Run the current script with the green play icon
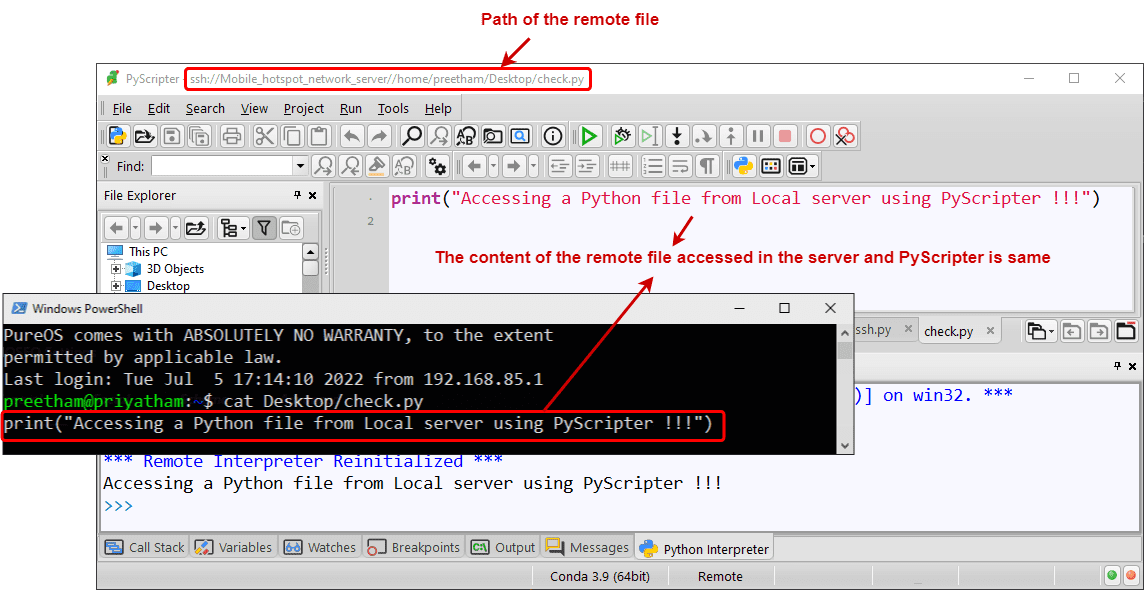The width and height of the screenshot is (1145, 591). pos(589,136)
